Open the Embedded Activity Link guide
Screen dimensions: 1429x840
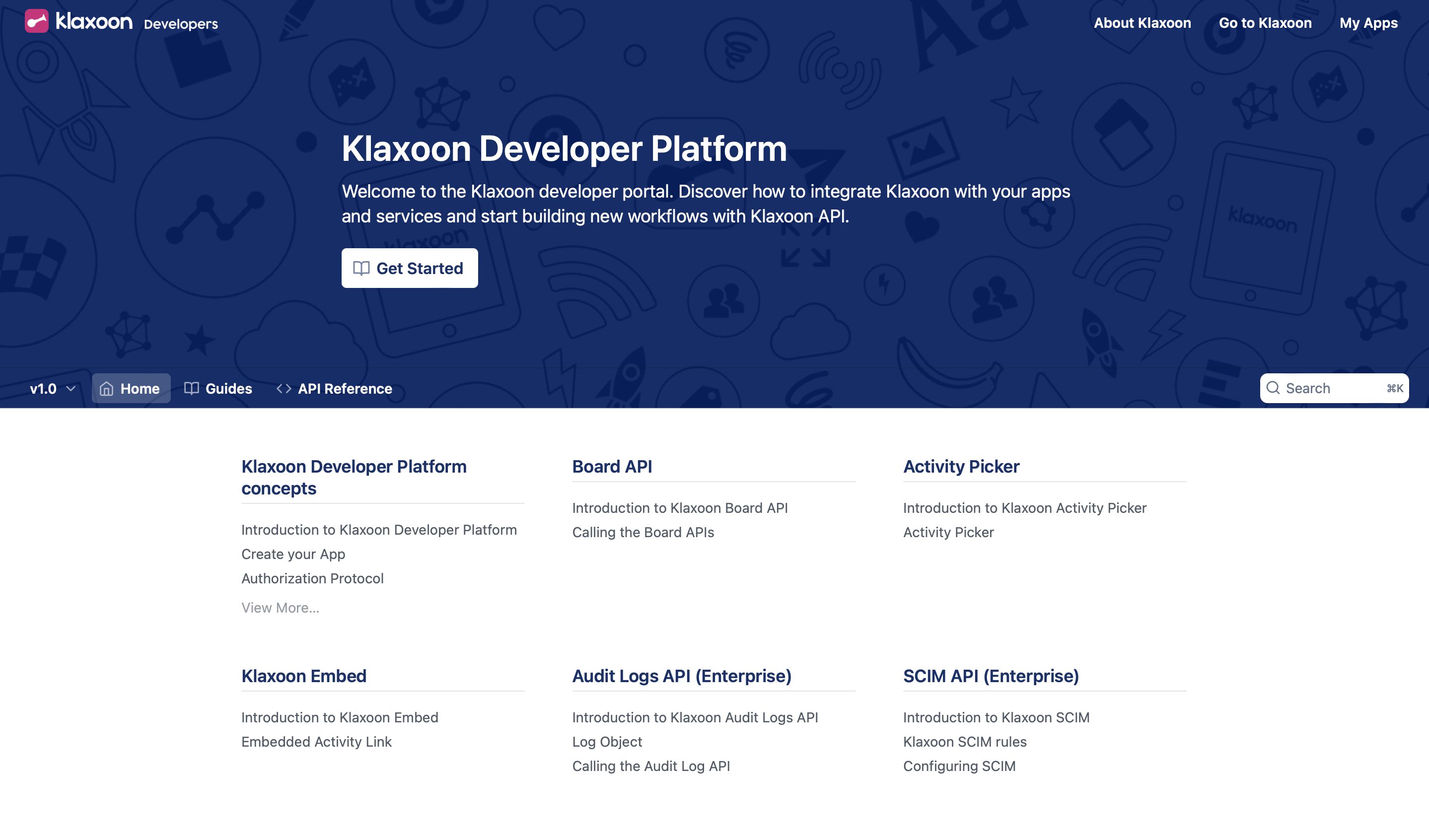pyautogui.click(x=316, y=741)
